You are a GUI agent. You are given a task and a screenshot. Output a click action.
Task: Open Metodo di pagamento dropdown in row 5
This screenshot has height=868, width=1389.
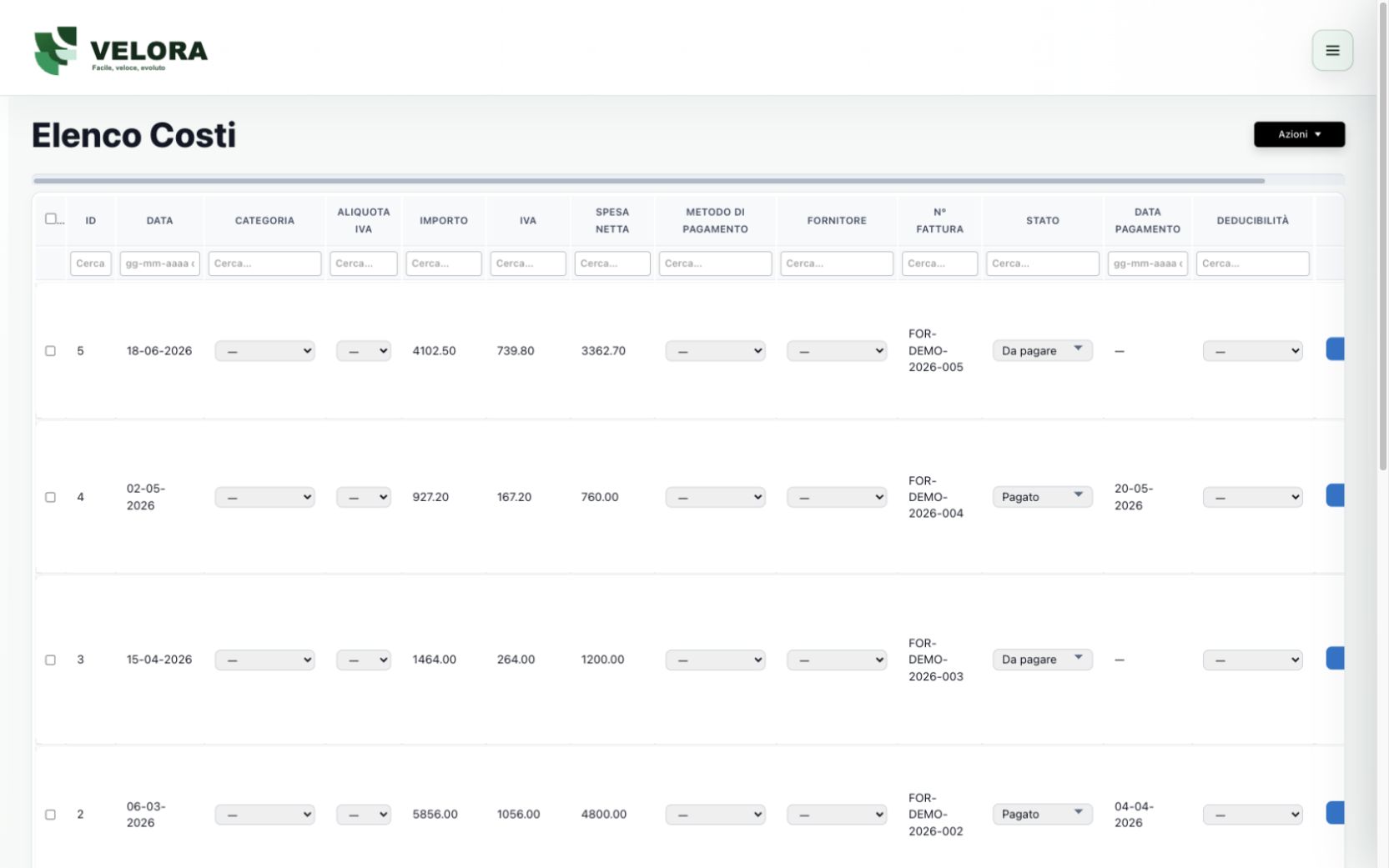tap(715, 351)
